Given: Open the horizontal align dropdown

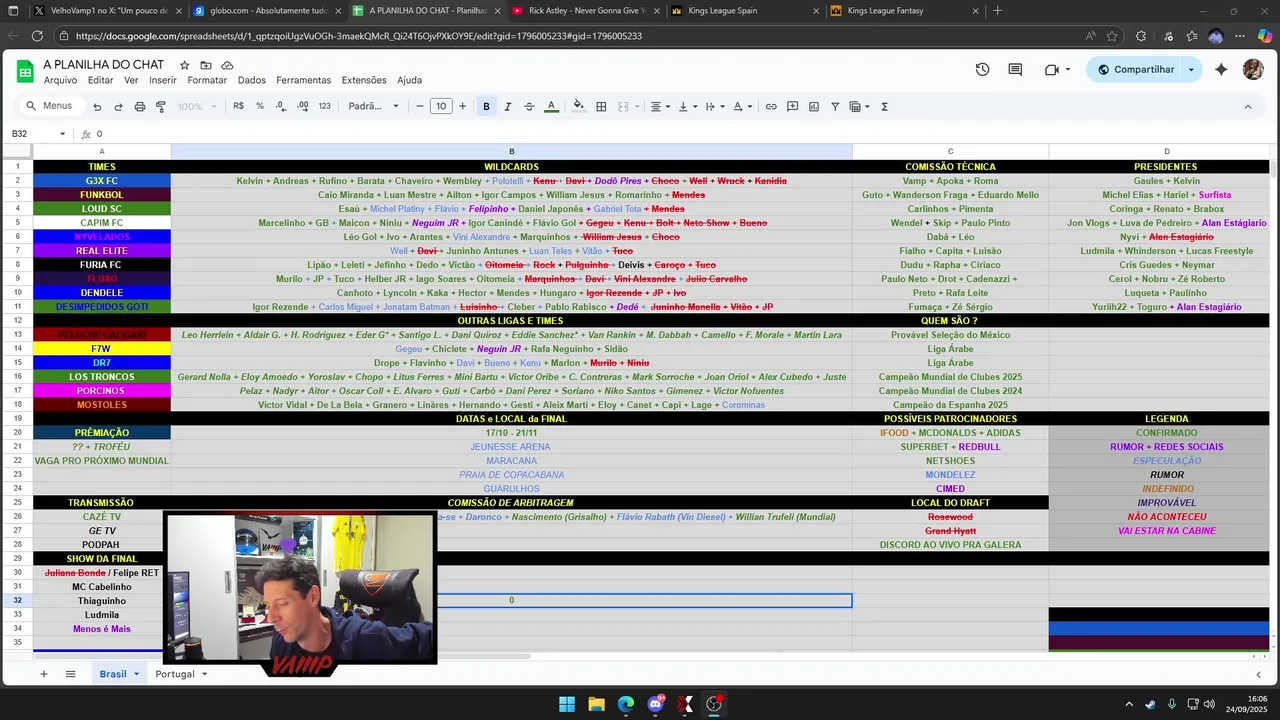Looking at the screenshot, I should coord(660,106).
